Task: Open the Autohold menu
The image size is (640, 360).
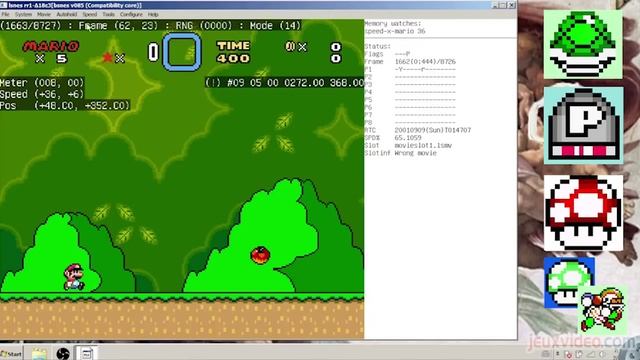Action: pos(67,14)
